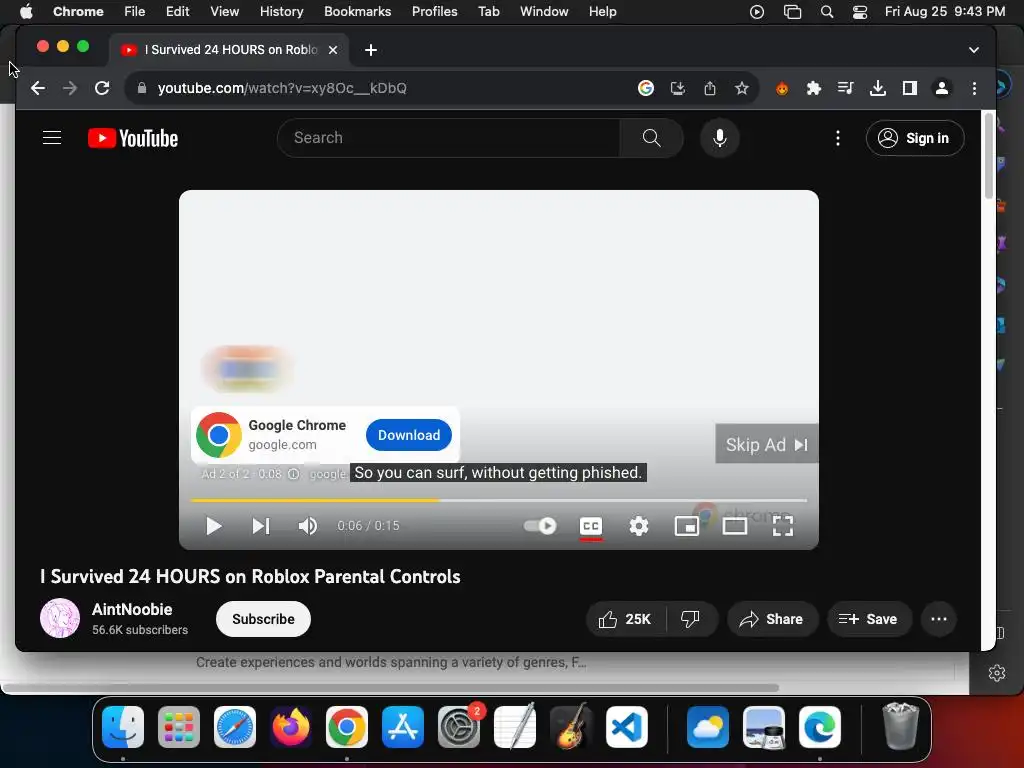View site information lock icon
1024x768 pixels.
tap(141, 88)
